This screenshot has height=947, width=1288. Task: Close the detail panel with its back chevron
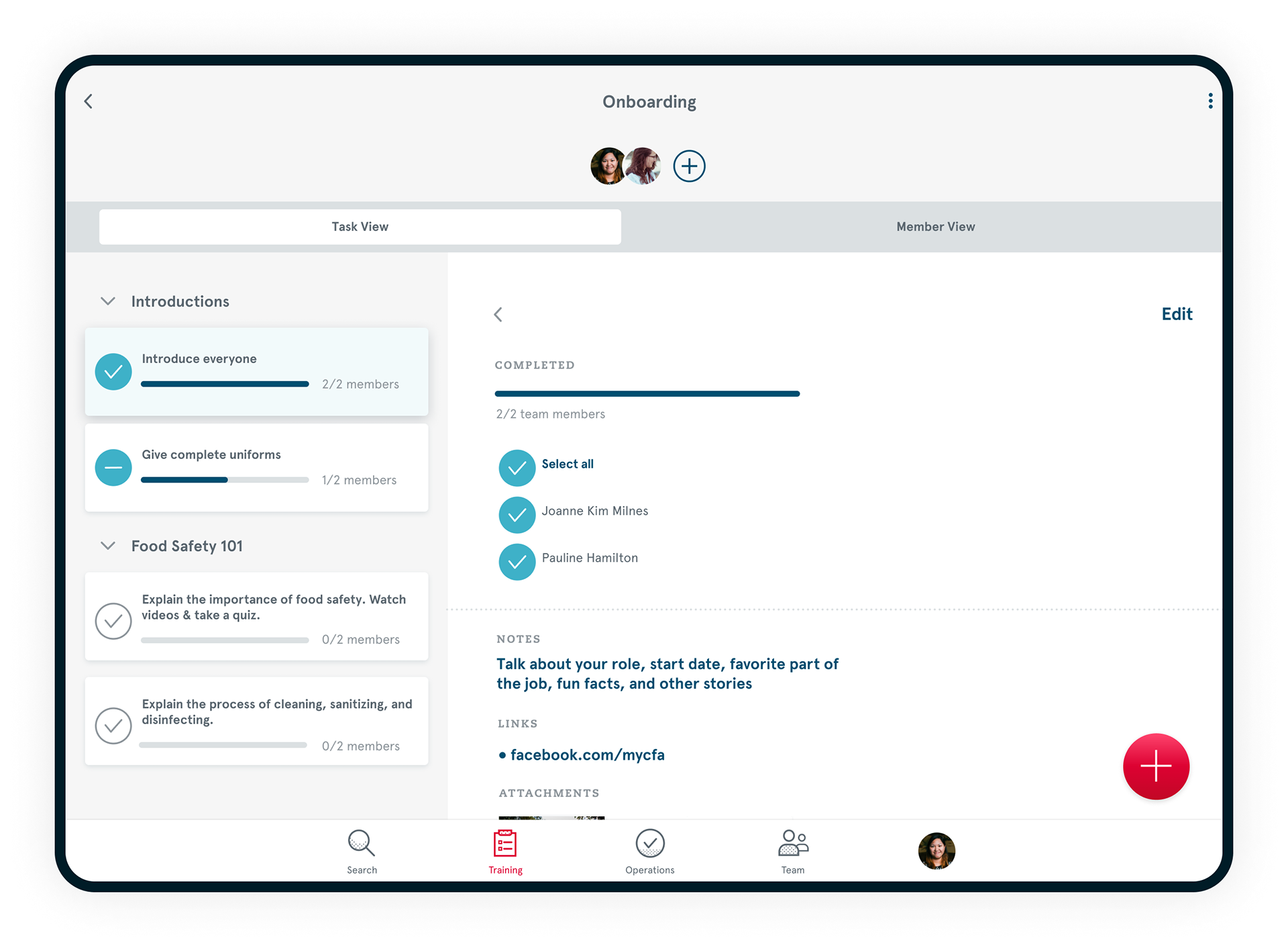click(x=498, y=314)
